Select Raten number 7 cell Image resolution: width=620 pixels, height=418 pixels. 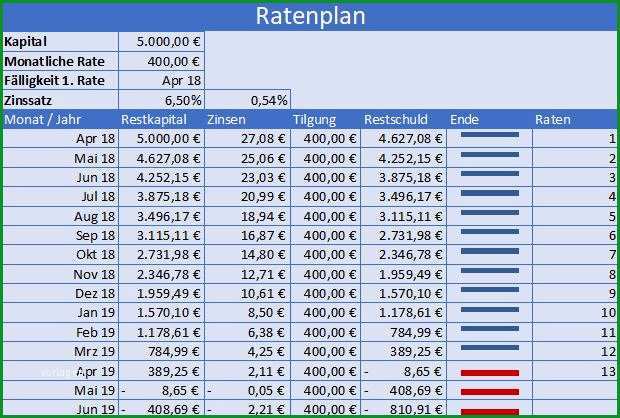click(x=575, y=255)
